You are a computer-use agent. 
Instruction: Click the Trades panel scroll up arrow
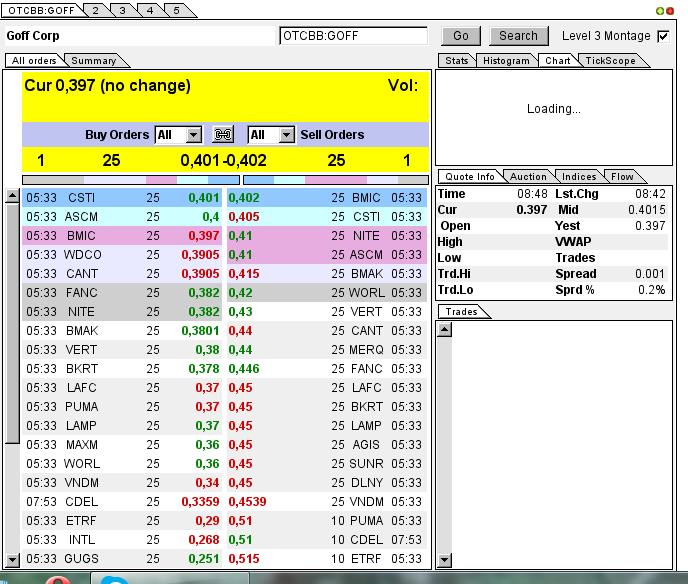click(444, 329)
